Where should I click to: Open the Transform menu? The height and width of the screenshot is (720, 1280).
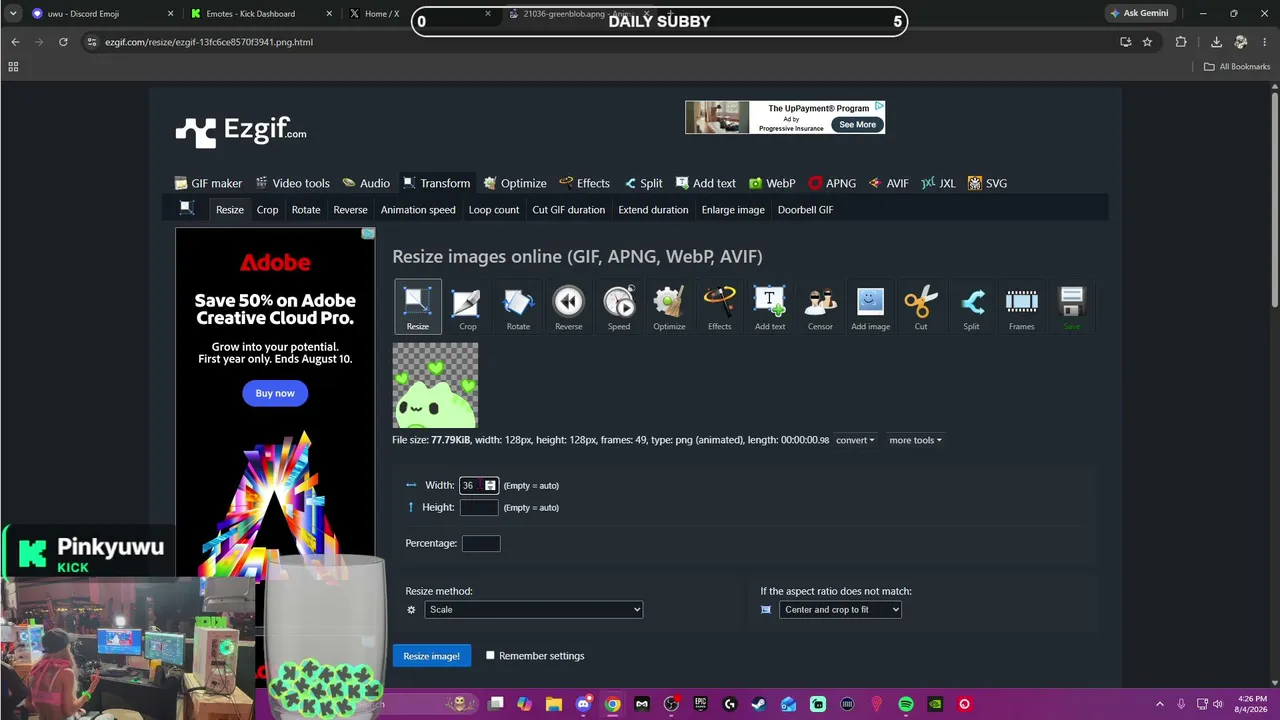click(x=436, y=183)
